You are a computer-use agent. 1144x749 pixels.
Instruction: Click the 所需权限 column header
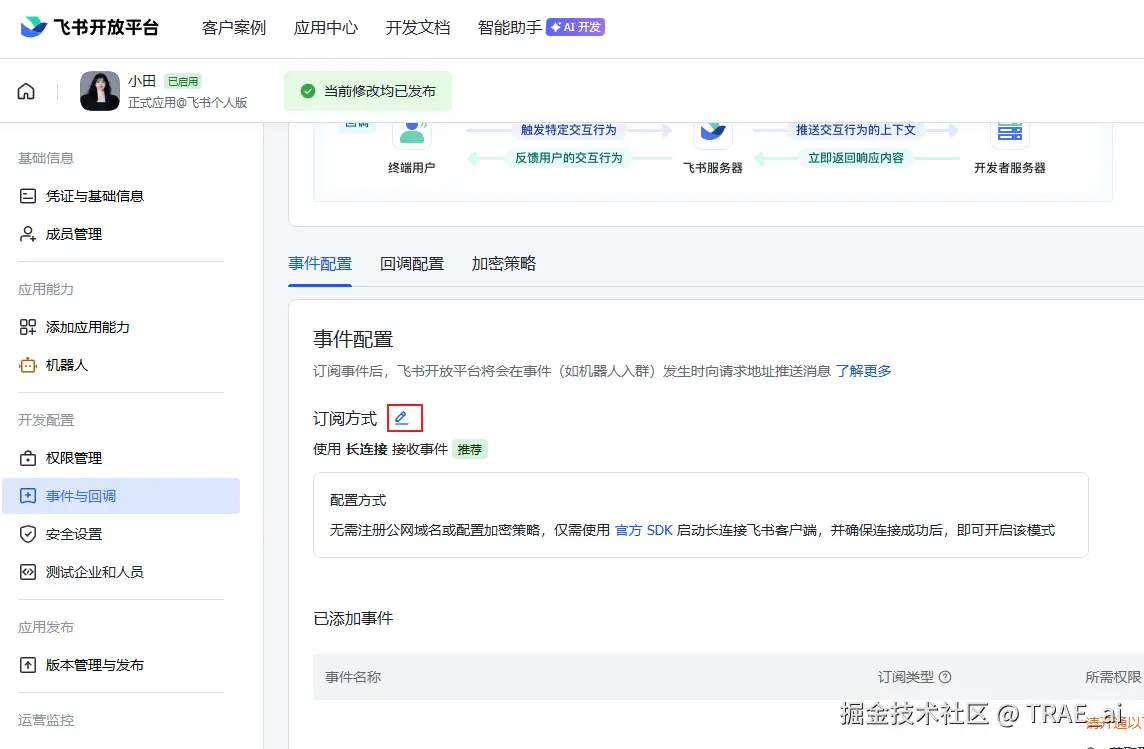click(x=1113, y=677)
